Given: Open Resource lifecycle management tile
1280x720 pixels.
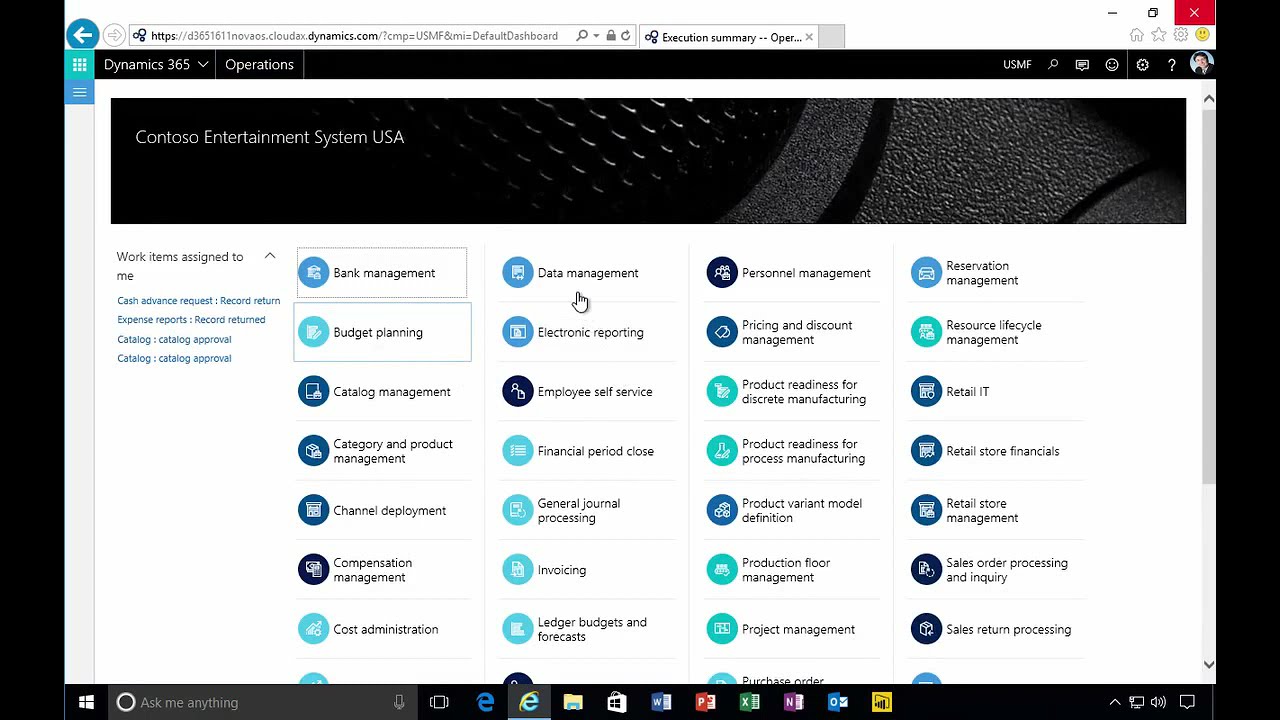Looking at the screenshot, I should click(996, 332).
